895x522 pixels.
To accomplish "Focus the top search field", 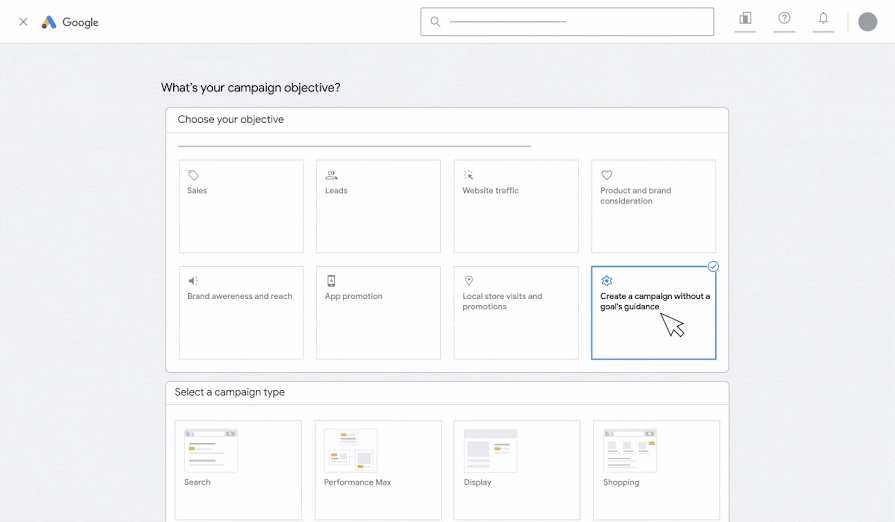I will [567, 22].
